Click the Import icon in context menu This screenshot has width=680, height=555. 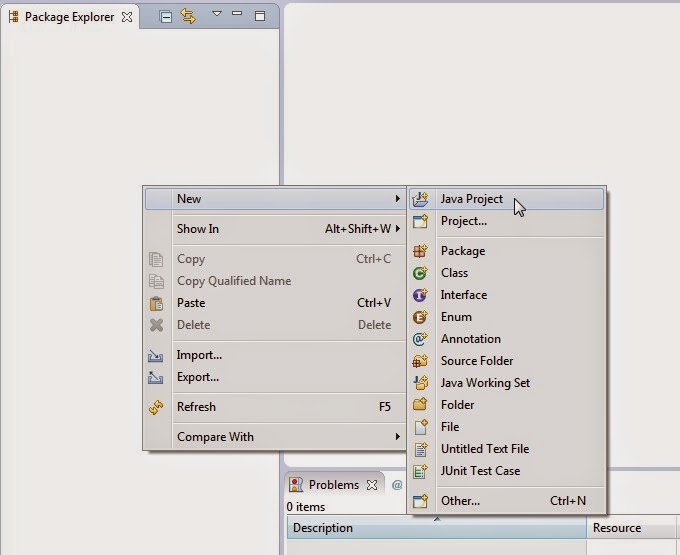156,356
